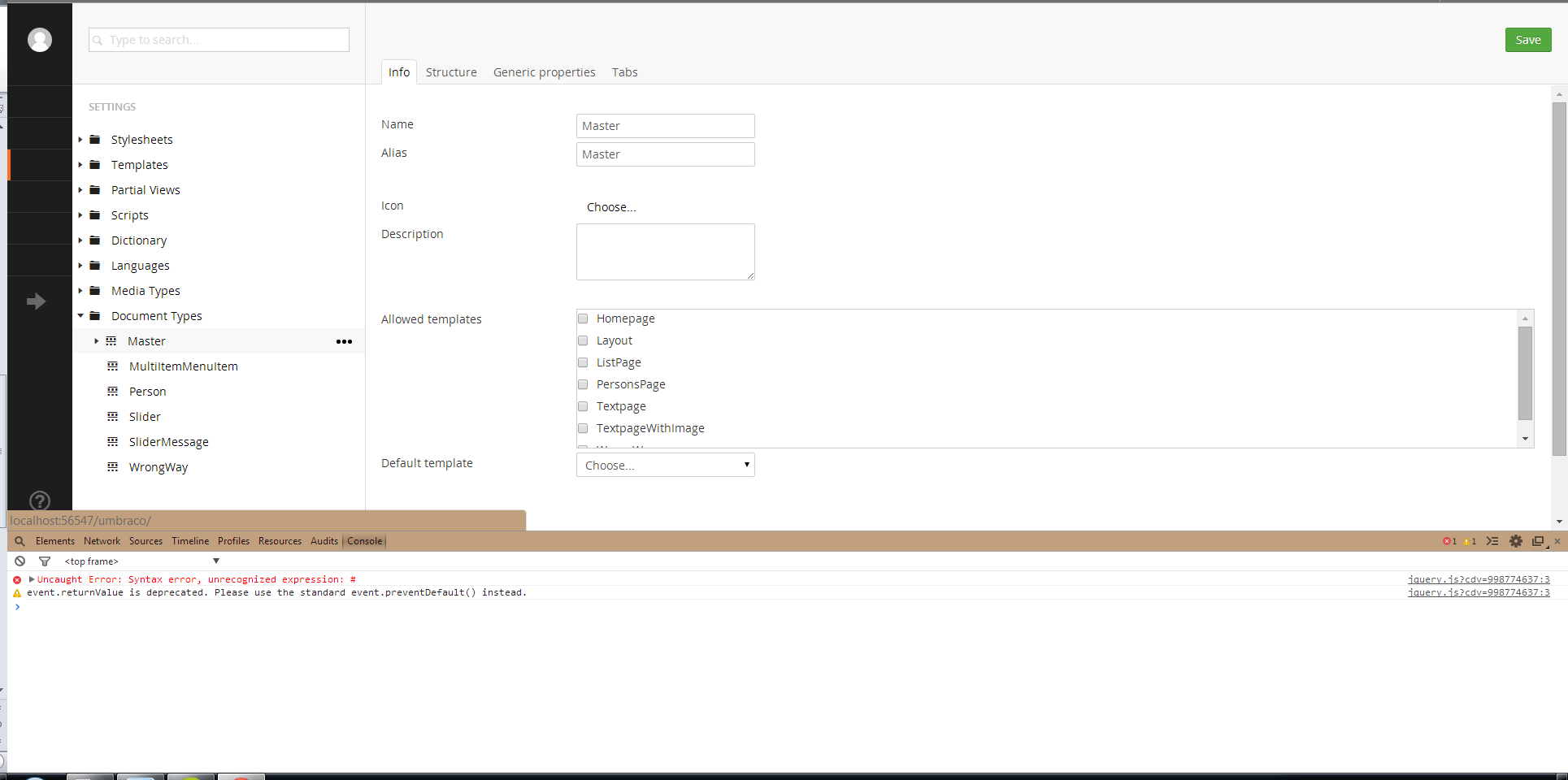Click the allowed templates list scrollbar
This screenshot has width=1568, height=780.
click(1526, 374)
